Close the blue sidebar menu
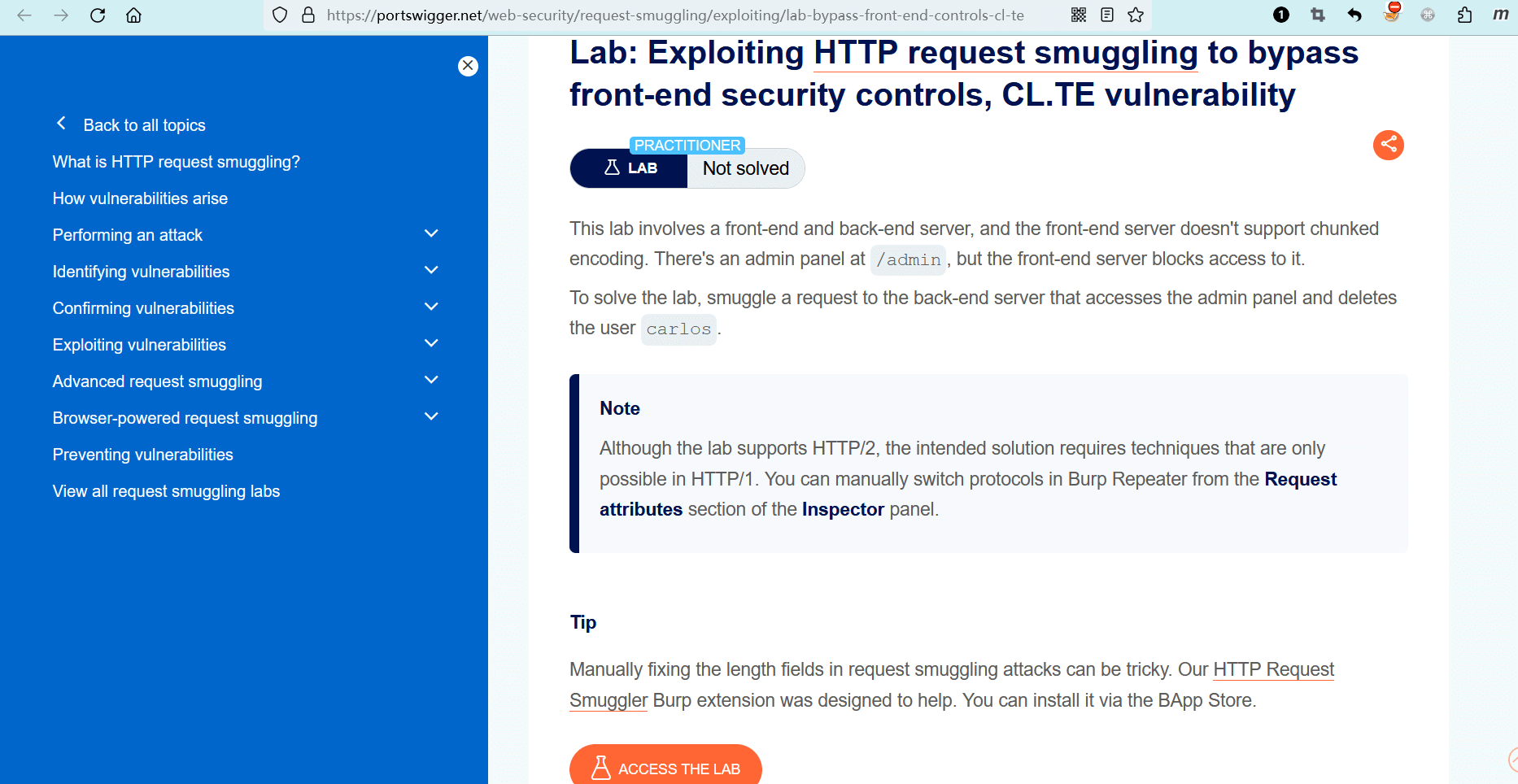Image resolution: width=1518 pixels, height=784 pixels. pos(468,66)
